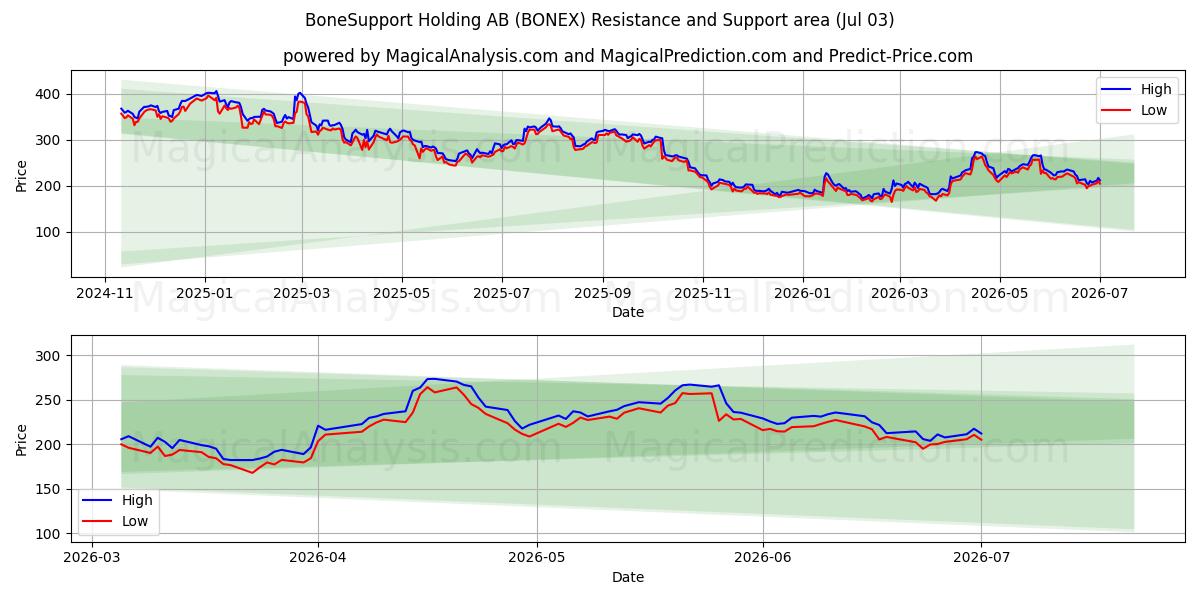1200x600 pixels.
Task: Click 'High' in the top chart legend
Action: click(x=1155, y=89)
